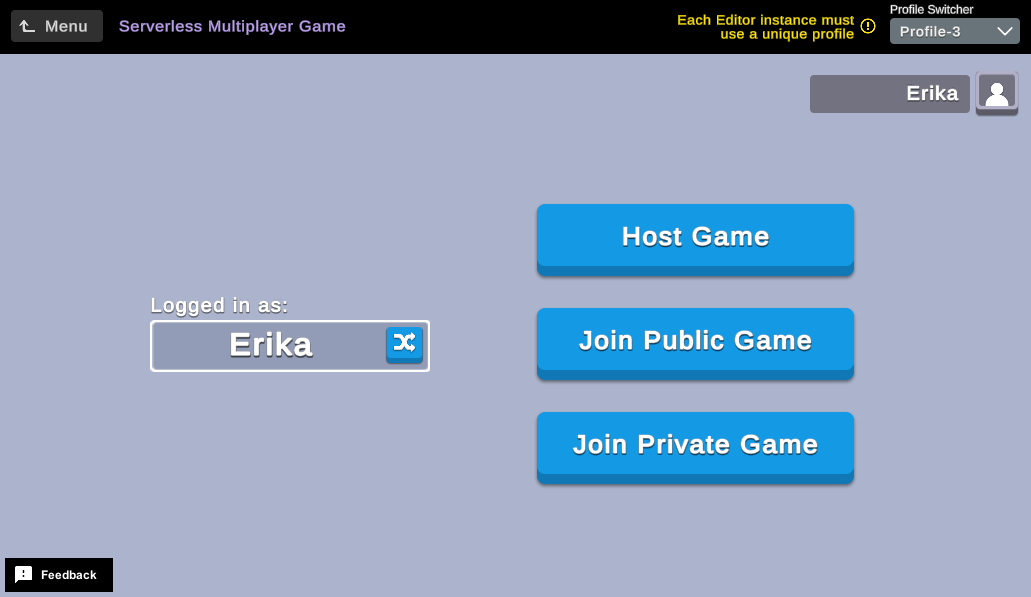Screen dimensions: 1031x597
Task: Open the Menu button
Action: 57,26
